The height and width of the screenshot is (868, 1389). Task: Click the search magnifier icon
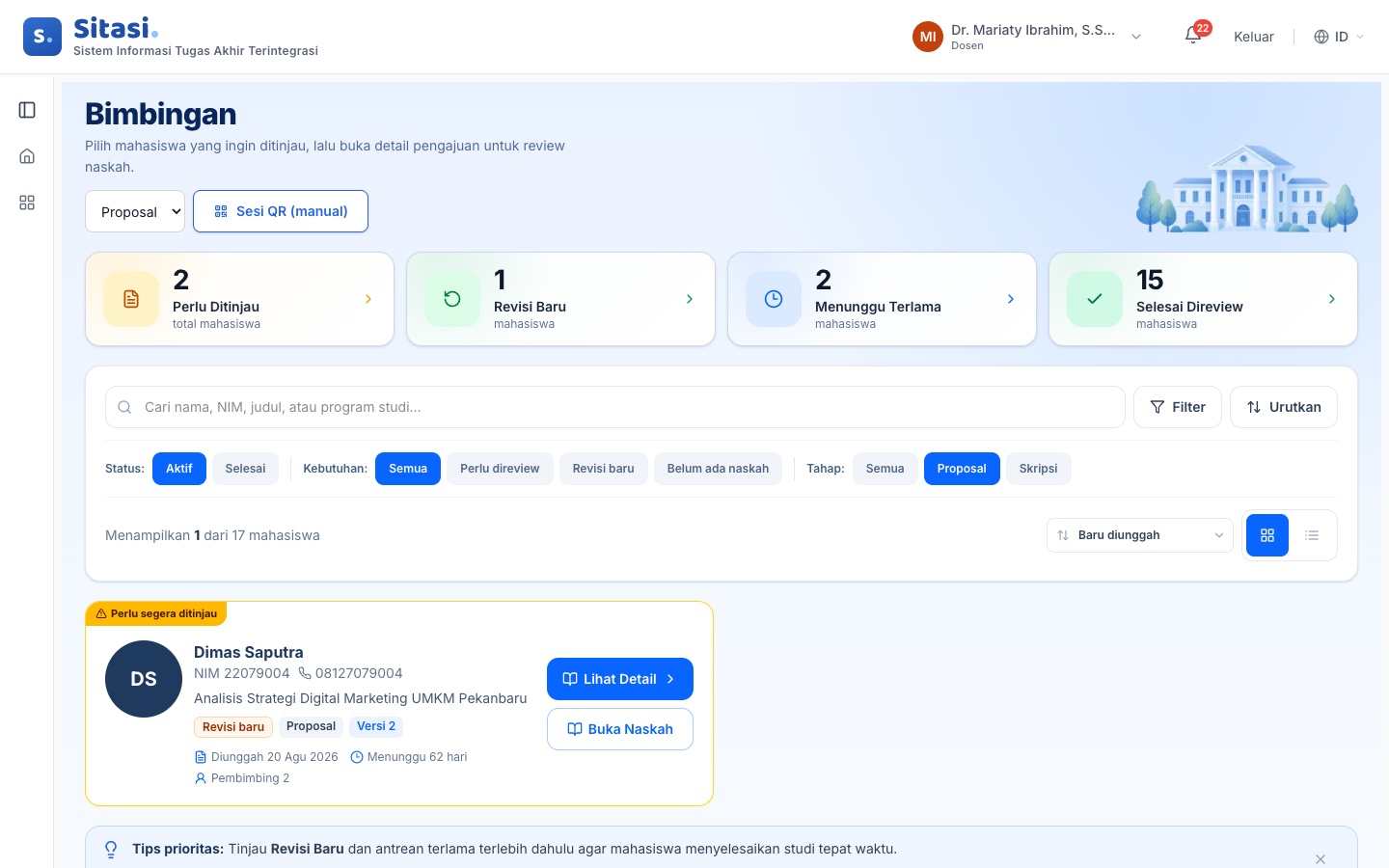[124, 407]
